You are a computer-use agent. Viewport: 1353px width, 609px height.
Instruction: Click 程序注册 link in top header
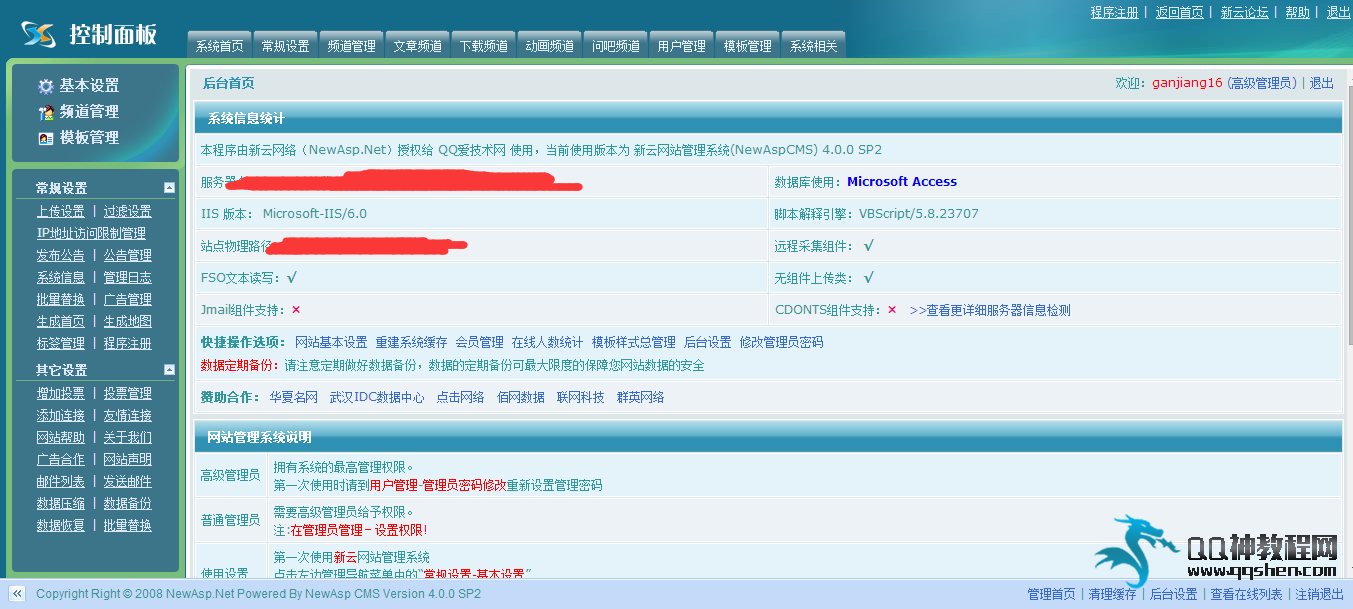[1114, 12]
